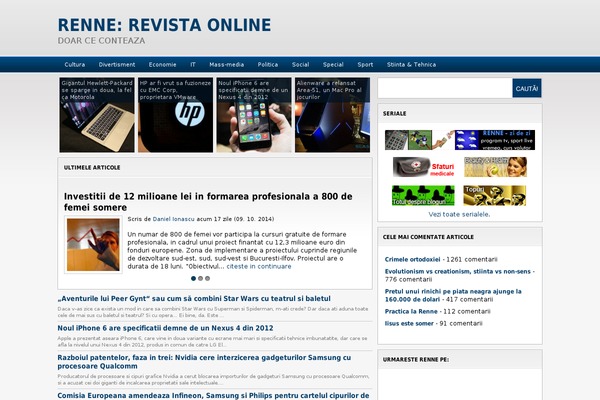The width and height of the screenshot is (600, 400).
Task: Open the Investitii de 12 milioane lei article headline
Action: pyautogui.click(x=208, y=202)
